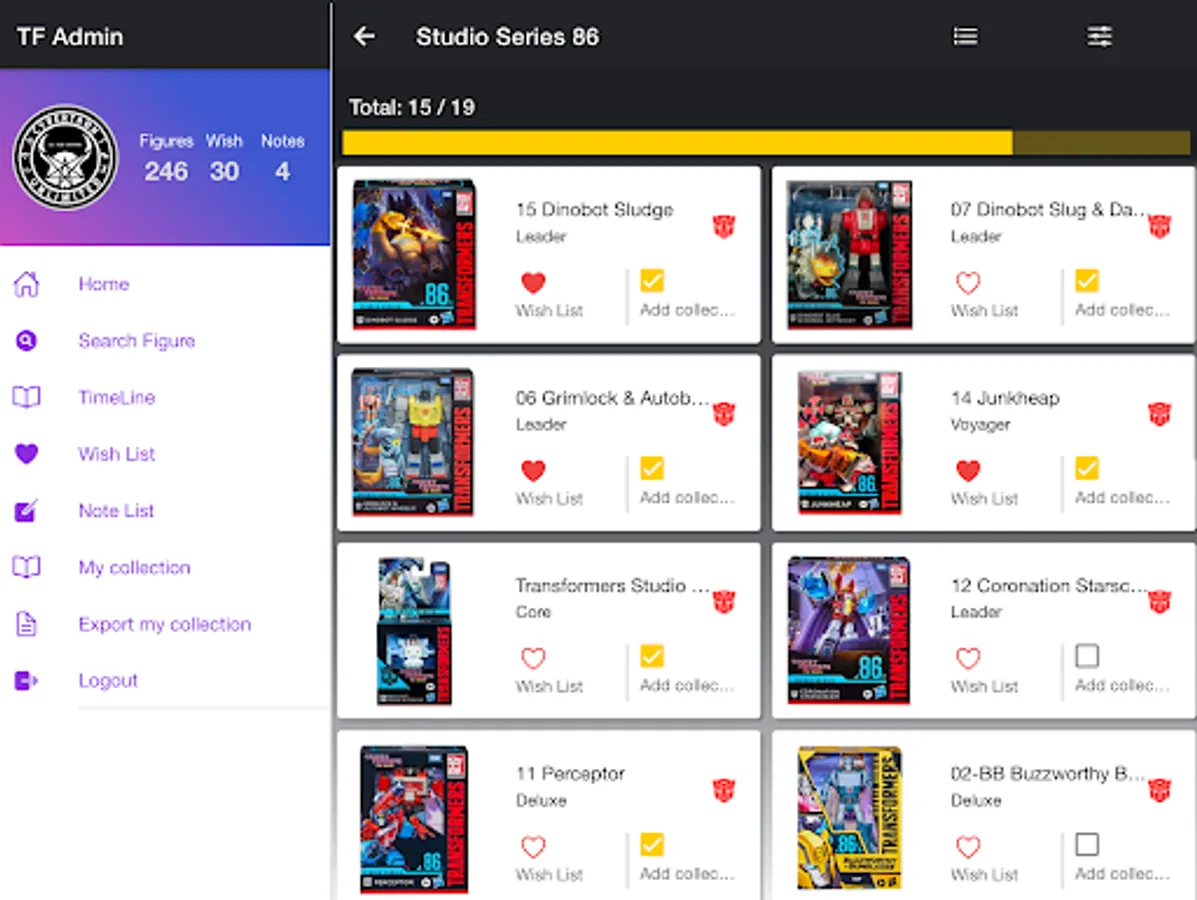Image resolution: width=1197 pixels, height=900 pixels.
Task: Click the Home house icon in sidebar
Action: click(26, 284)
